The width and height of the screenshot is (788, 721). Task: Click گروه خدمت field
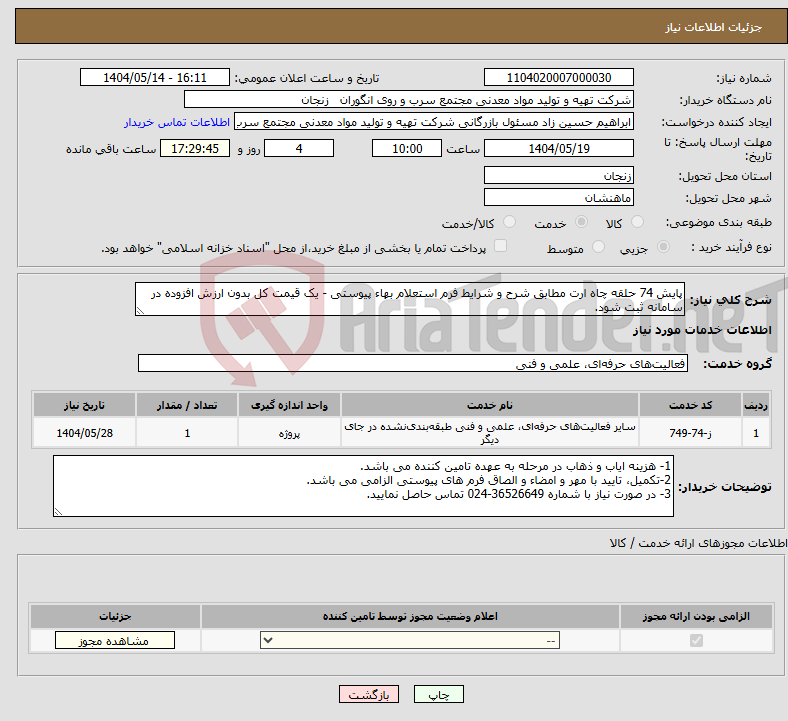413,363
